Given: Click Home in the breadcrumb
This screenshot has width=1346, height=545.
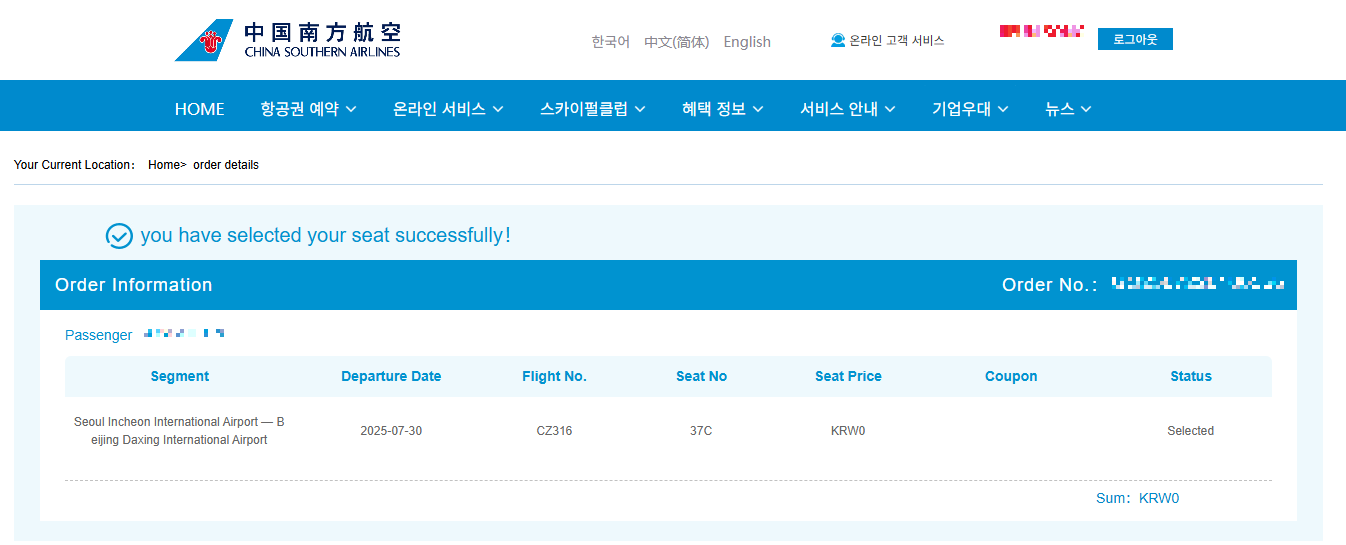Looking at the screenshot, I should click(x=164, y=165).
